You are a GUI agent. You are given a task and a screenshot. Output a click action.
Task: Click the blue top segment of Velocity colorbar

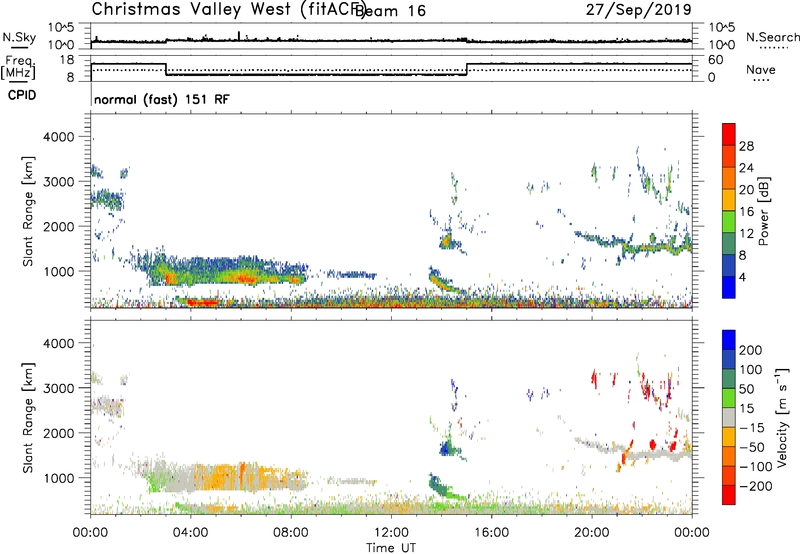[729, 340]
